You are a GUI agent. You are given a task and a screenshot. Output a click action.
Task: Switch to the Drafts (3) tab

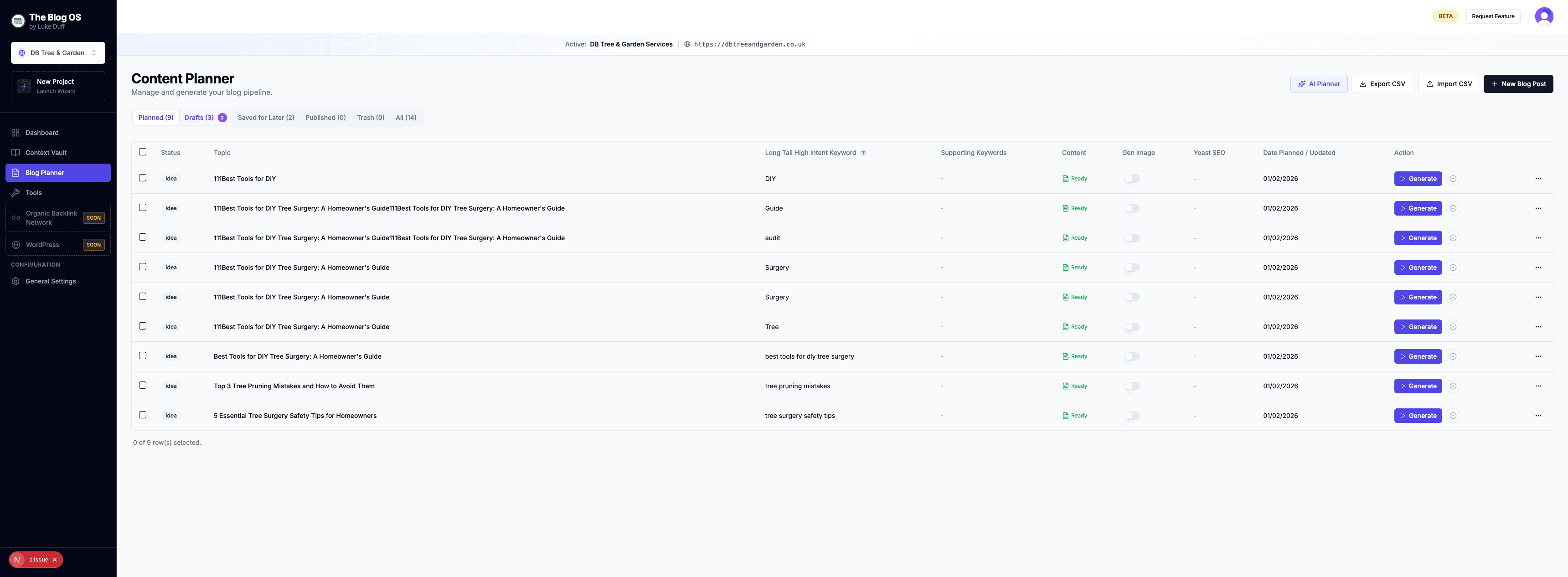199,118
